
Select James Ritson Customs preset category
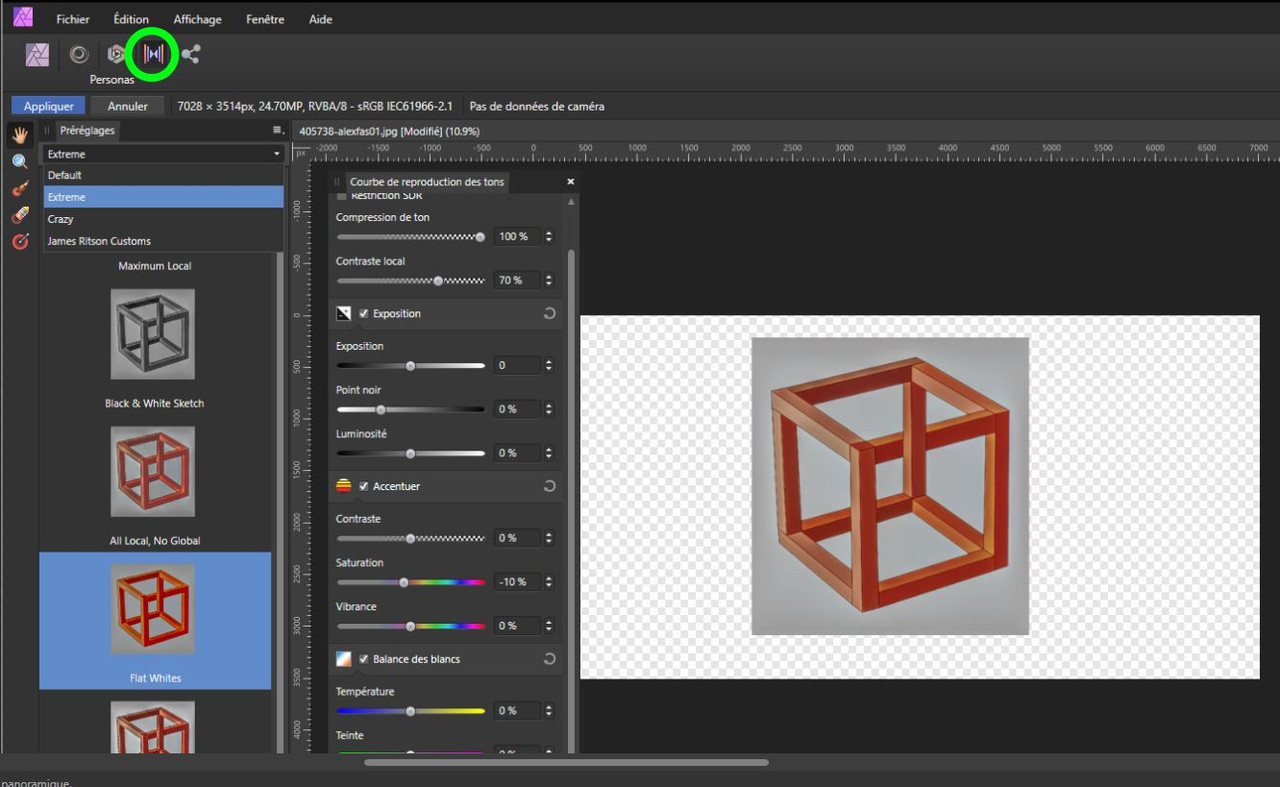tap(99, 241)
